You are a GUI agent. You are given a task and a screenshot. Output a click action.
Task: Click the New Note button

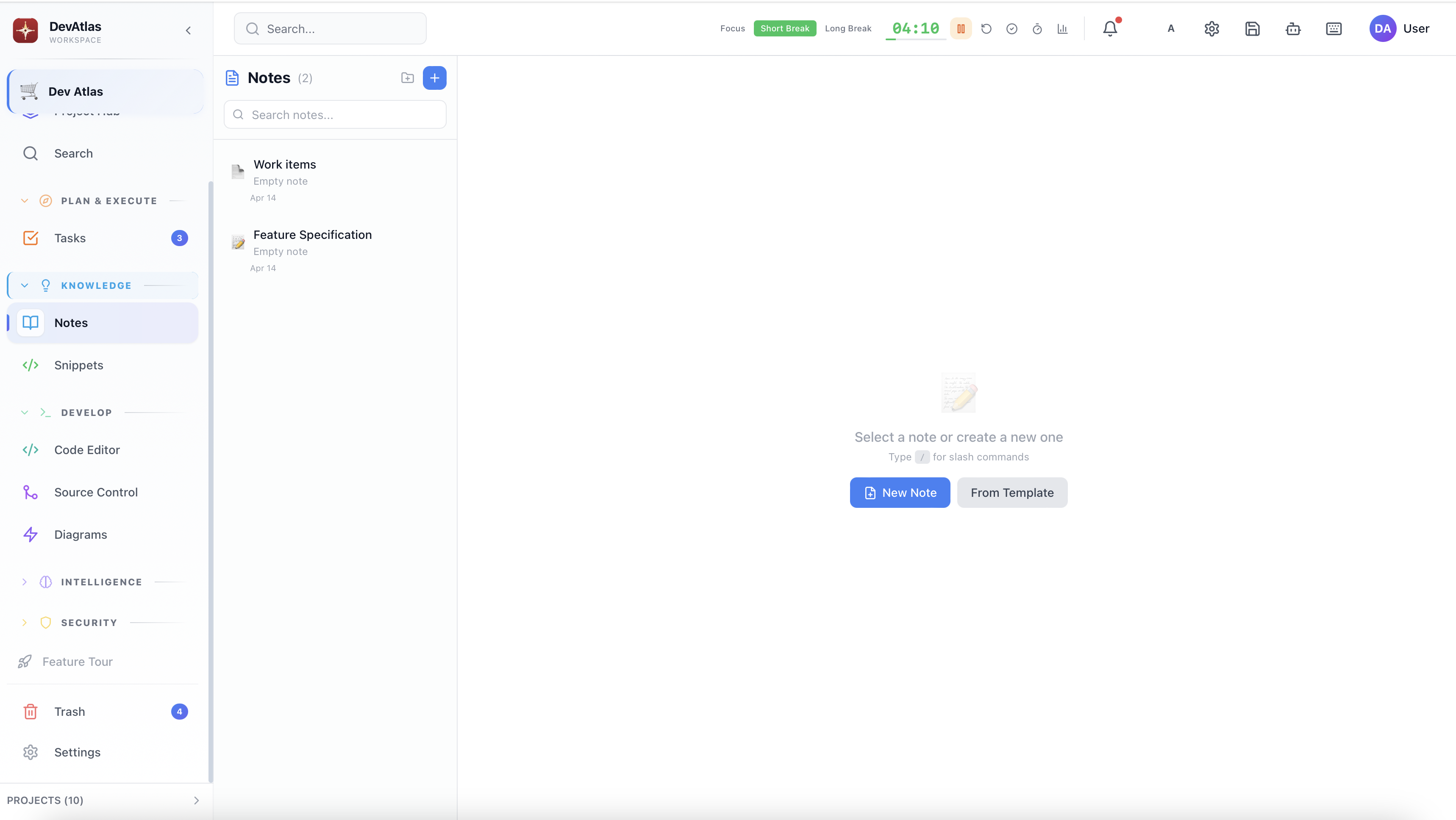coord(899,493)
